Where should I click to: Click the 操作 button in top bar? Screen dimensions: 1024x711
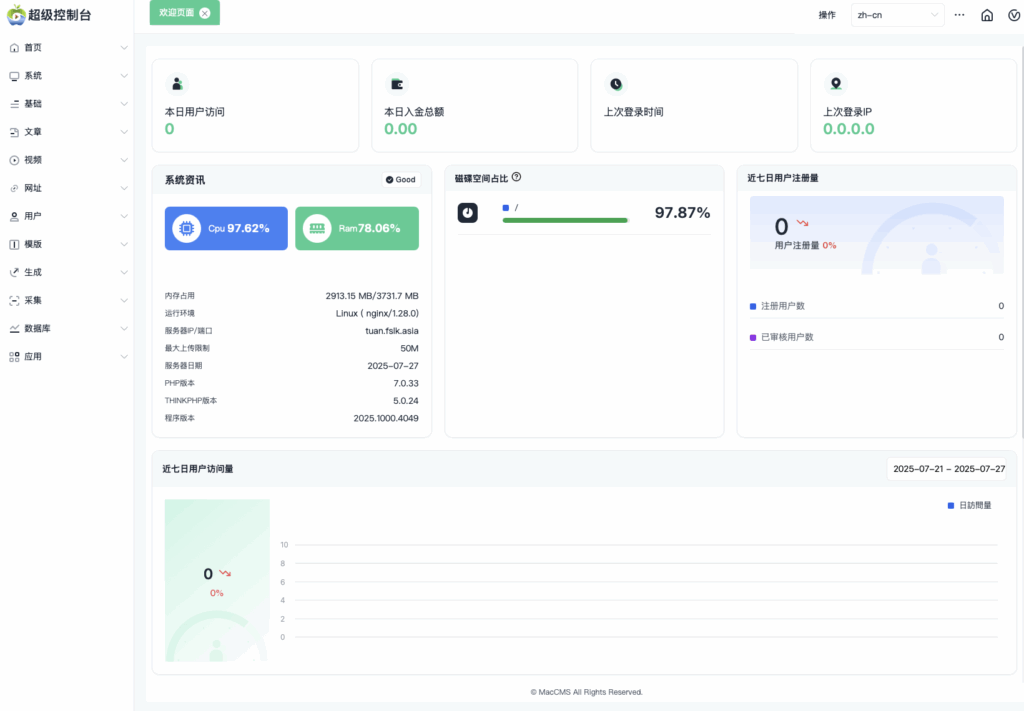click(827, 15)
